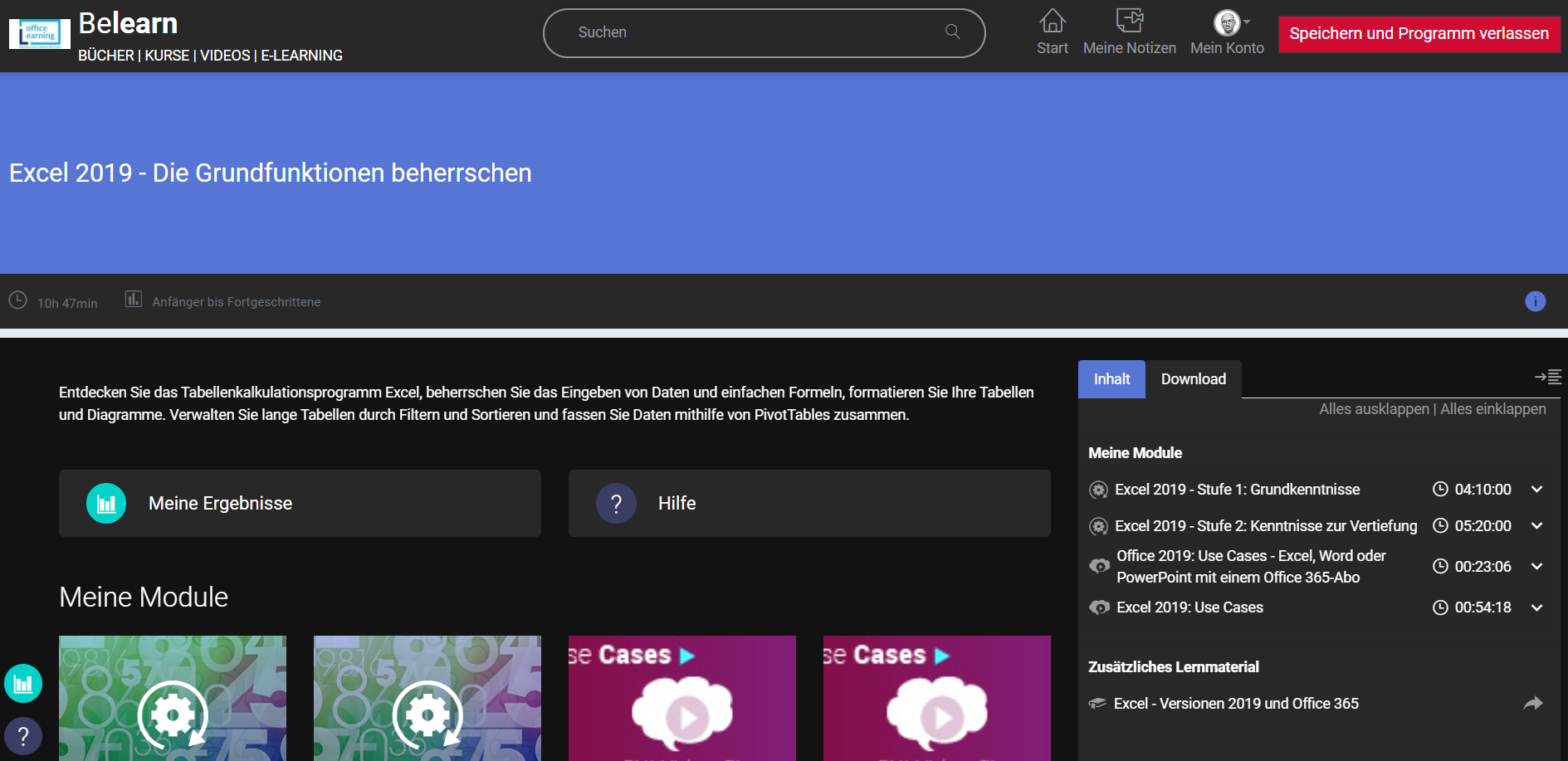Click Speichern und Programm verlassen button
The height and width of the screenshot is (761, 1568).
pos(1419,34)
